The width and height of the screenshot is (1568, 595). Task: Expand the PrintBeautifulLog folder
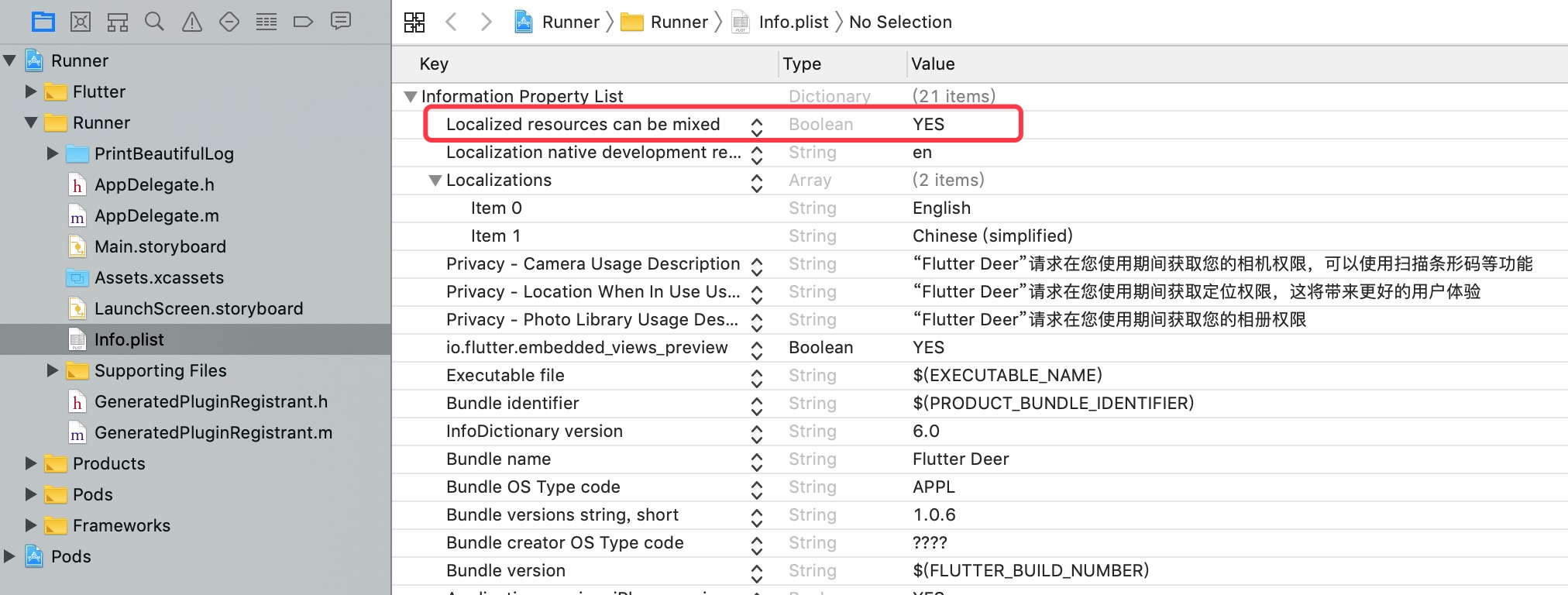(x=53, y=153)
